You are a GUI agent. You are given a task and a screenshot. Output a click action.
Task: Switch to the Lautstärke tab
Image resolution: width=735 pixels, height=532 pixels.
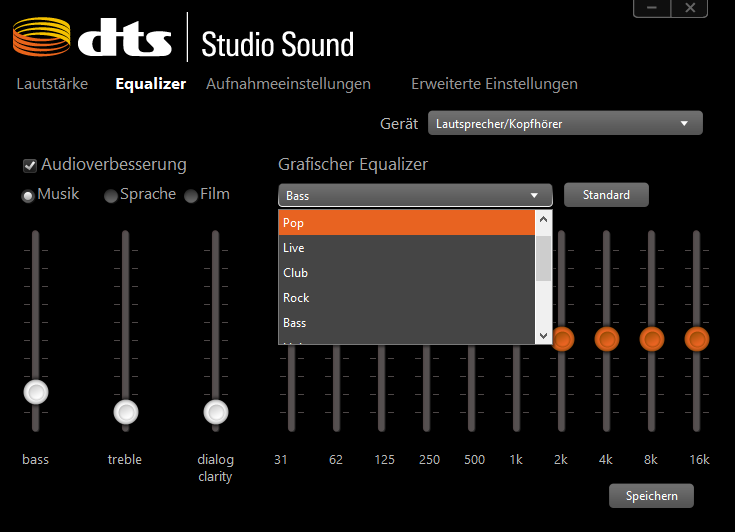coord(52,84)
